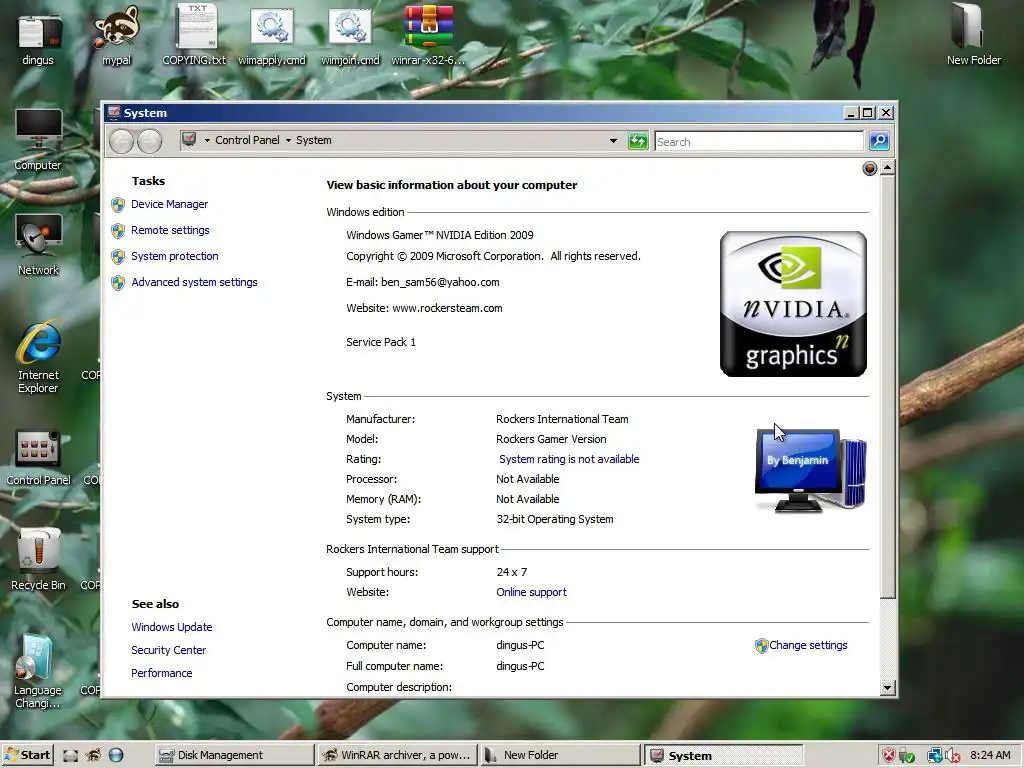Click the raccoon Mypal quick launch icon
Image resolution: width=1024 pixels, height=768 pixels.
[x=93, y=756]
